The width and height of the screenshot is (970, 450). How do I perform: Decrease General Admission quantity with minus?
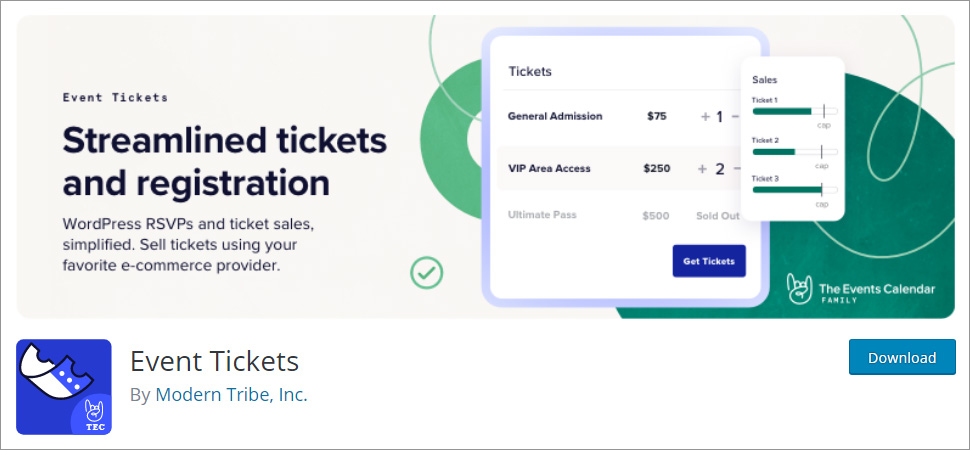(x=736, y=116)
